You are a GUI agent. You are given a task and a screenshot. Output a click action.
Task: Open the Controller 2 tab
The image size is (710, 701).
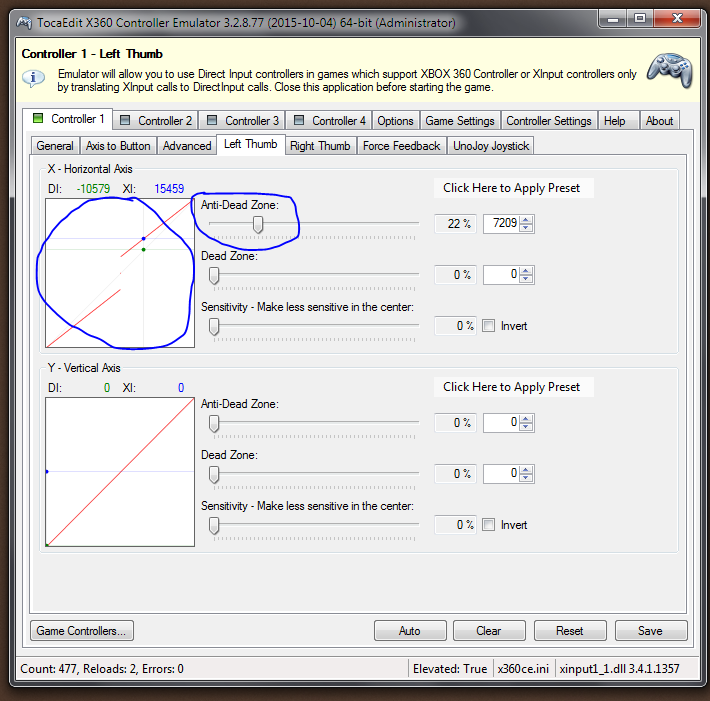tap(155, 120)
